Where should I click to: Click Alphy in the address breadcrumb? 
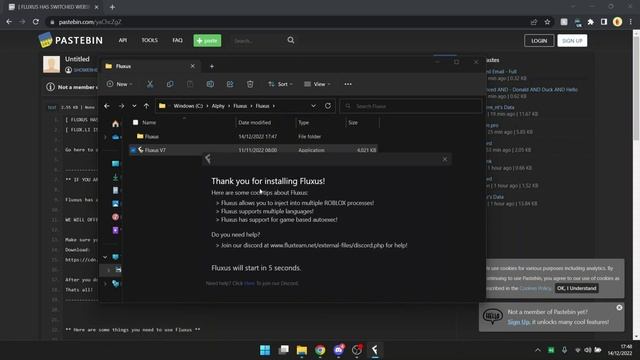tap(218, 106)
